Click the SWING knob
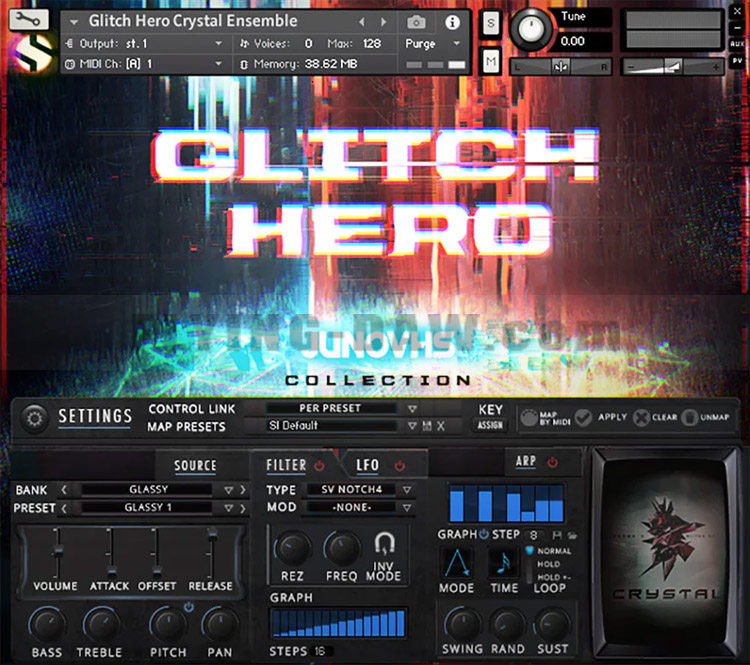The width and height of the screenshot is (750, 665). coord(462,624)
